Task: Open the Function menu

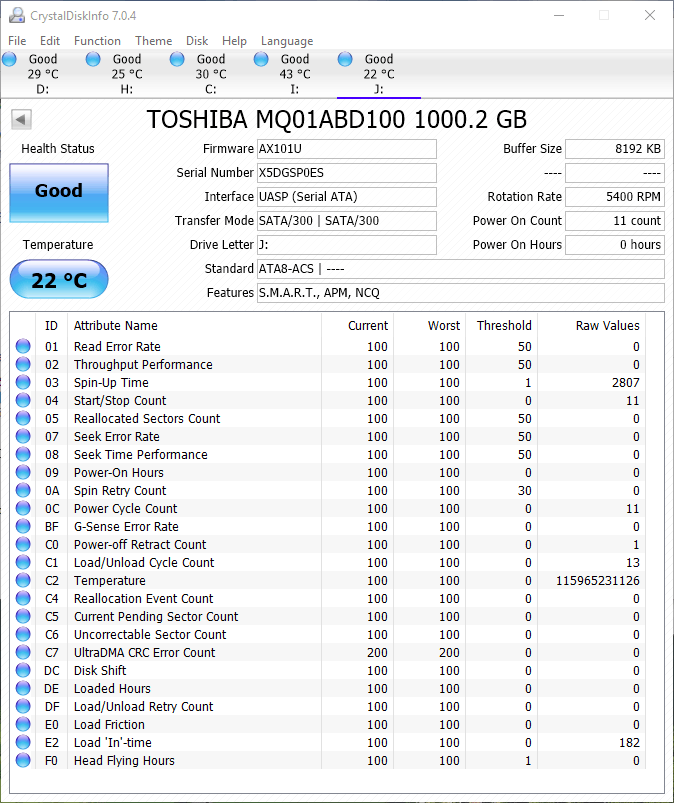Action: point(97,40)
